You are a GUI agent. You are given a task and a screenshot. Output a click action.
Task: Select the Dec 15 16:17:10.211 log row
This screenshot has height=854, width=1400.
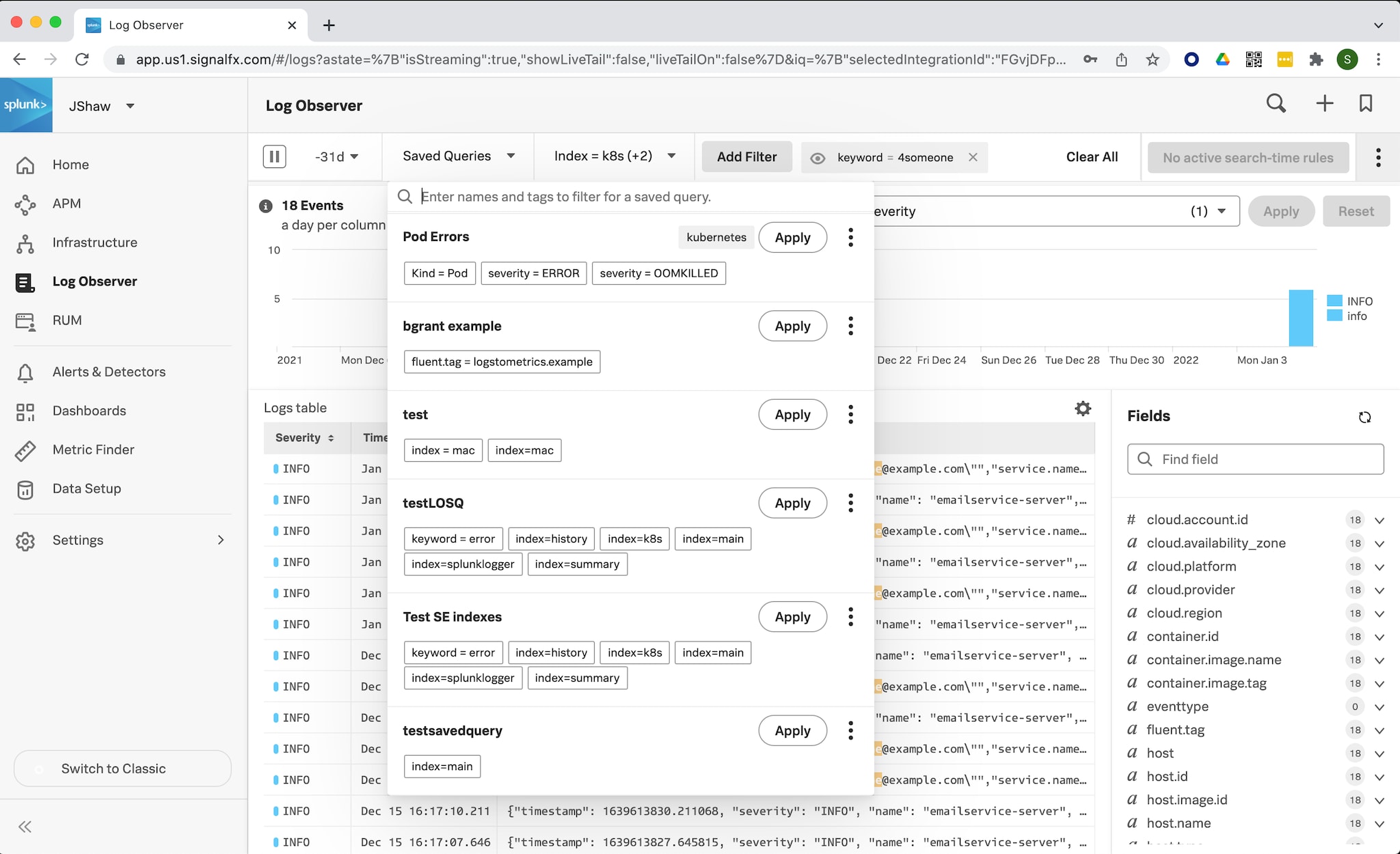pyautogui.click(x=679, y=812)
